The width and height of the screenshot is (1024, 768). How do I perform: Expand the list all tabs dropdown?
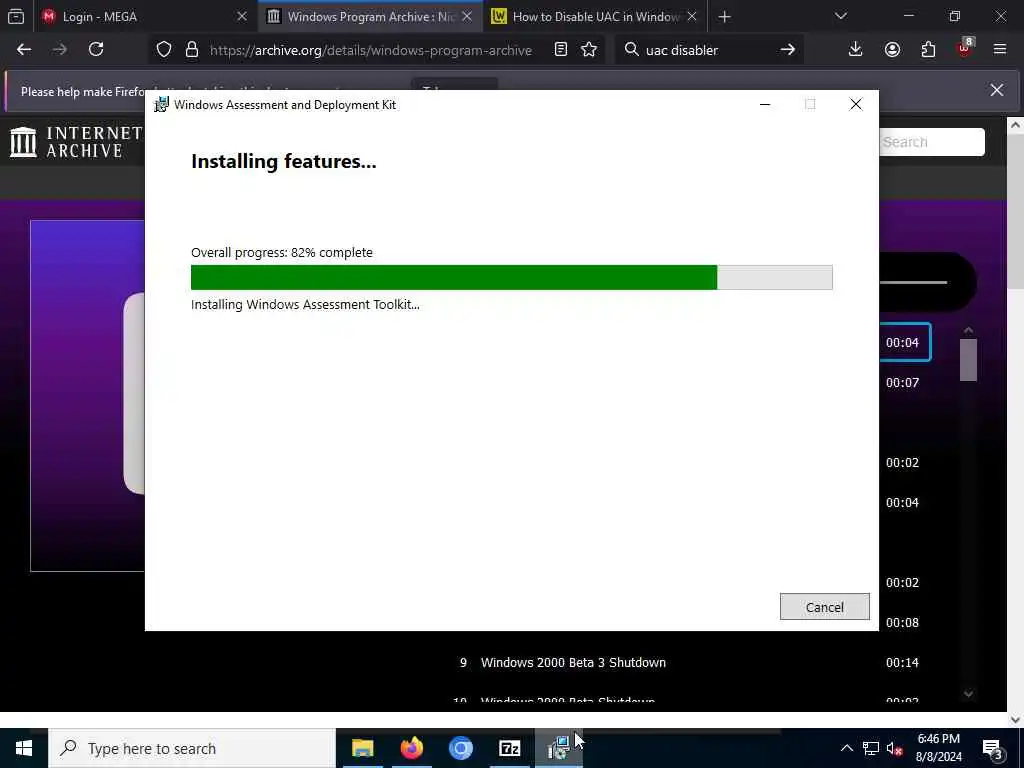(841, 16)
